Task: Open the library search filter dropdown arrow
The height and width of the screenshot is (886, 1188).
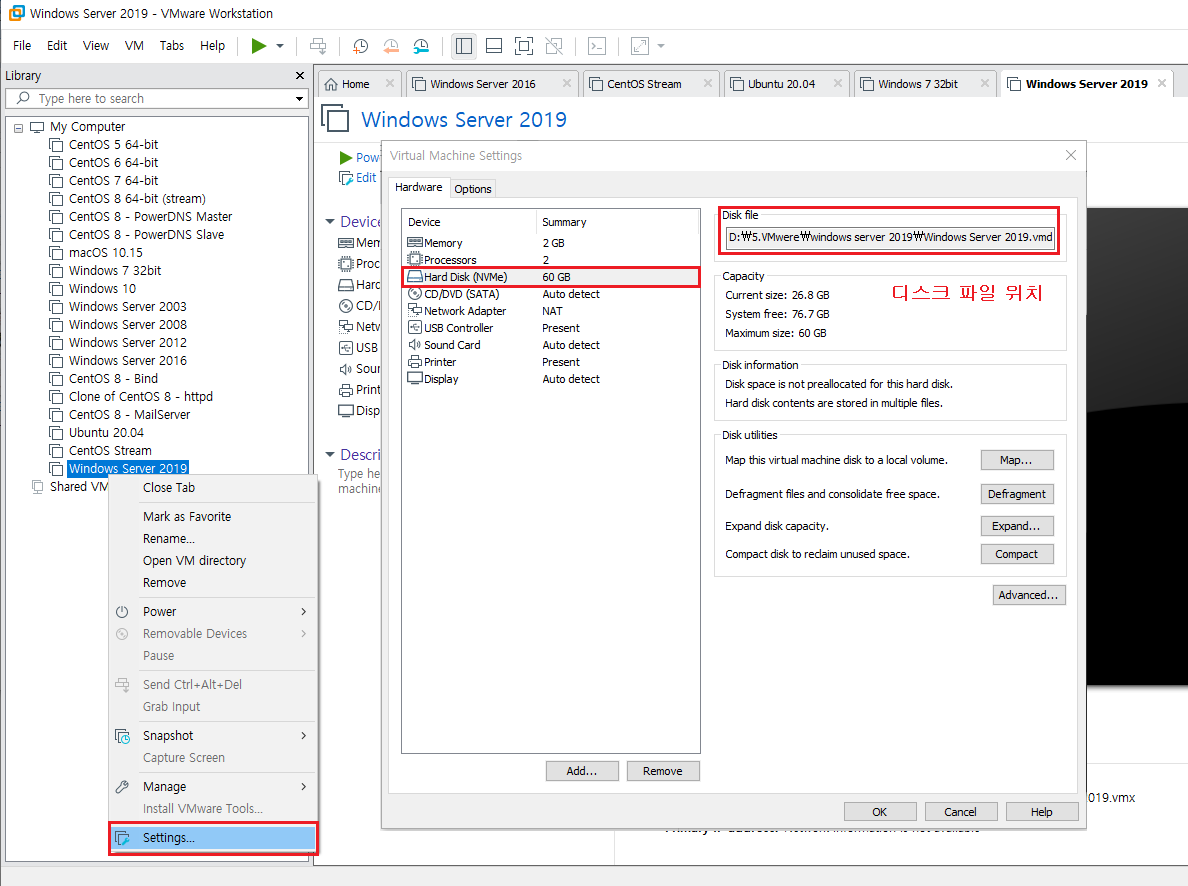Action: coord(299,99)
